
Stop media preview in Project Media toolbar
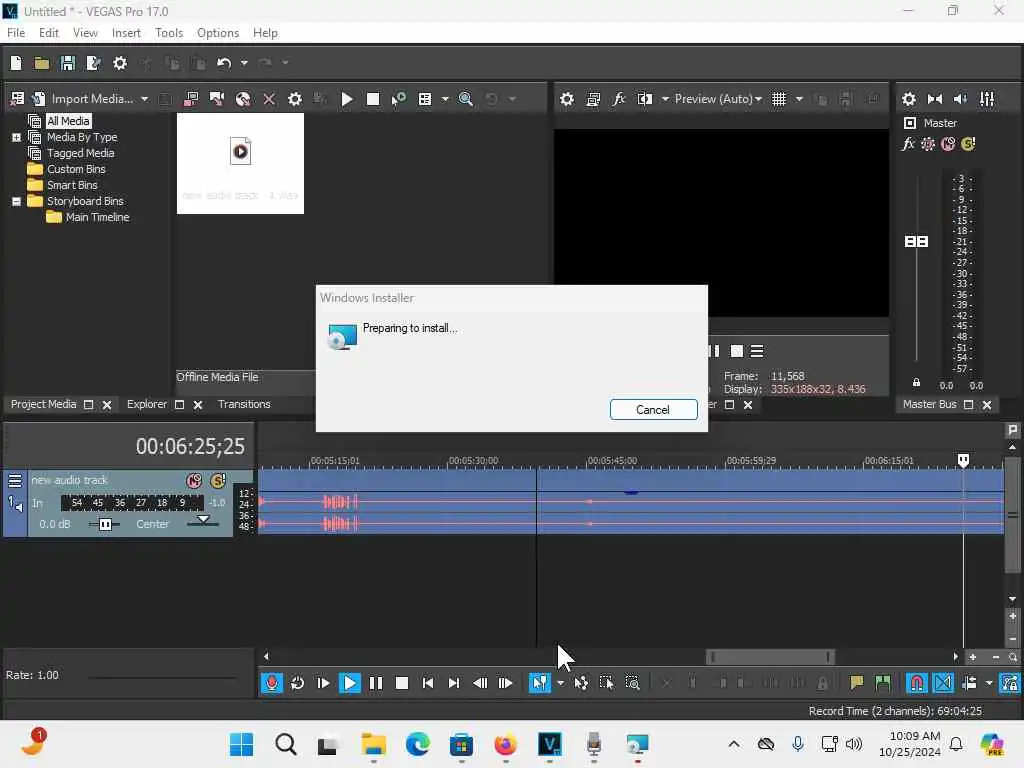(373, 99)
